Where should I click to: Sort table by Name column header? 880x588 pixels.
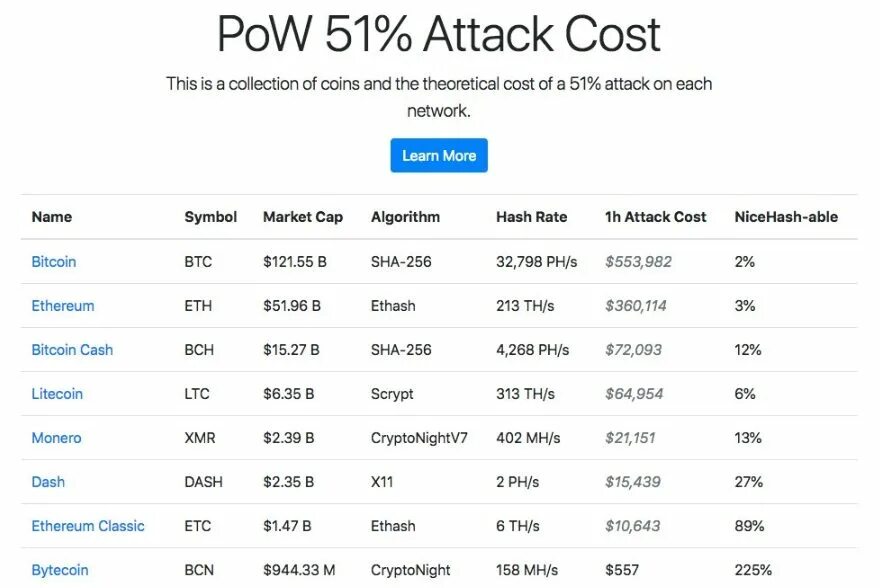tap(52, 217)
